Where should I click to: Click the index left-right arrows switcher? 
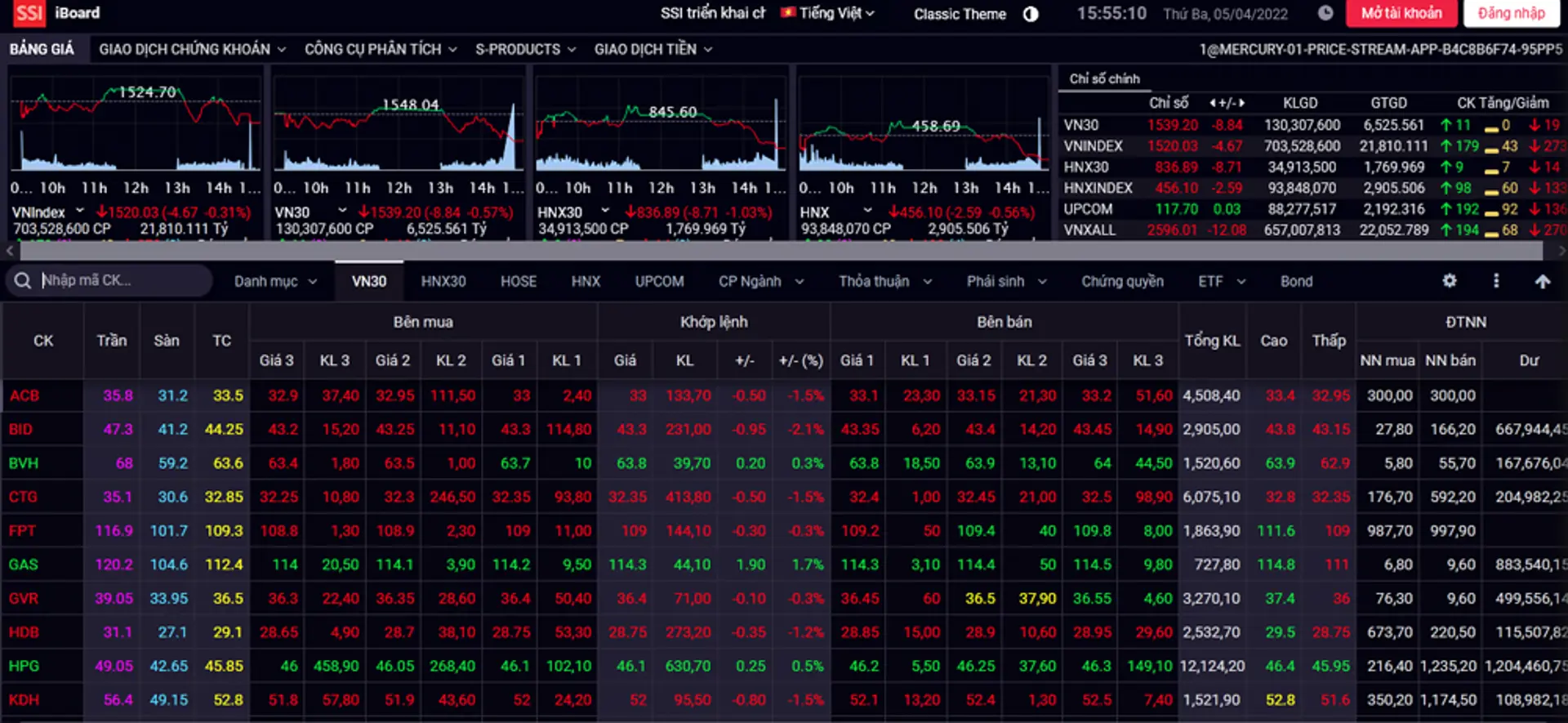[x=1227, y=103]
